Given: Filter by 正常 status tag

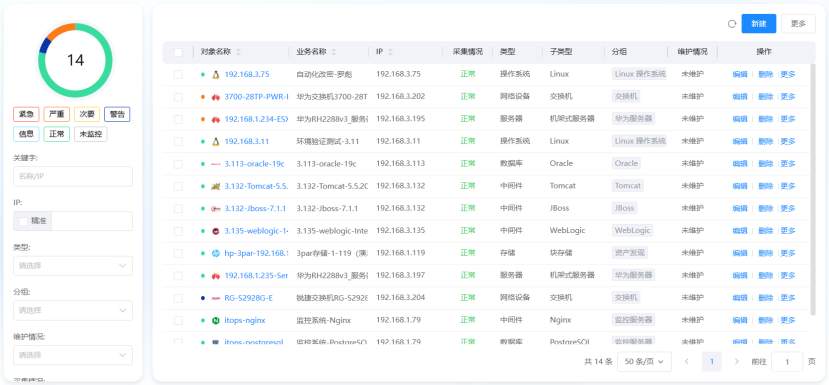Looking at the screenshot, I should coord(57,134).
